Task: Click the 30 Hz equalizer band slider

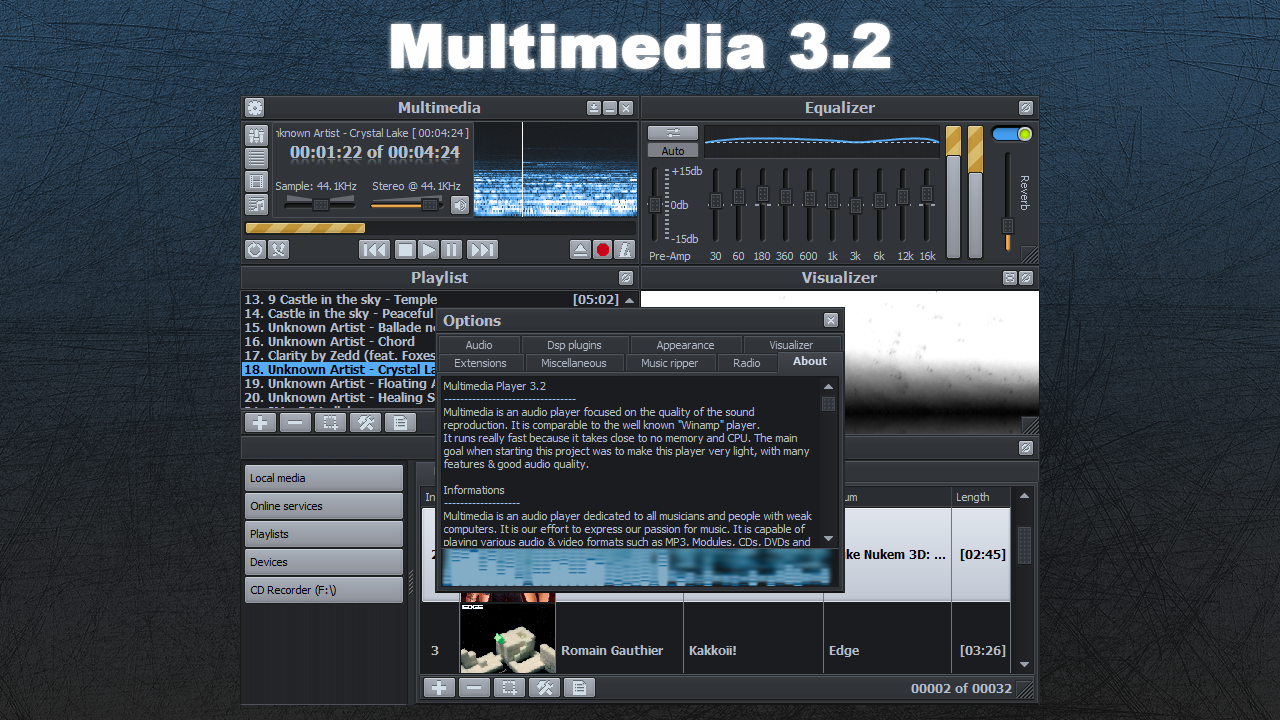Action: (x=716, y=202)
